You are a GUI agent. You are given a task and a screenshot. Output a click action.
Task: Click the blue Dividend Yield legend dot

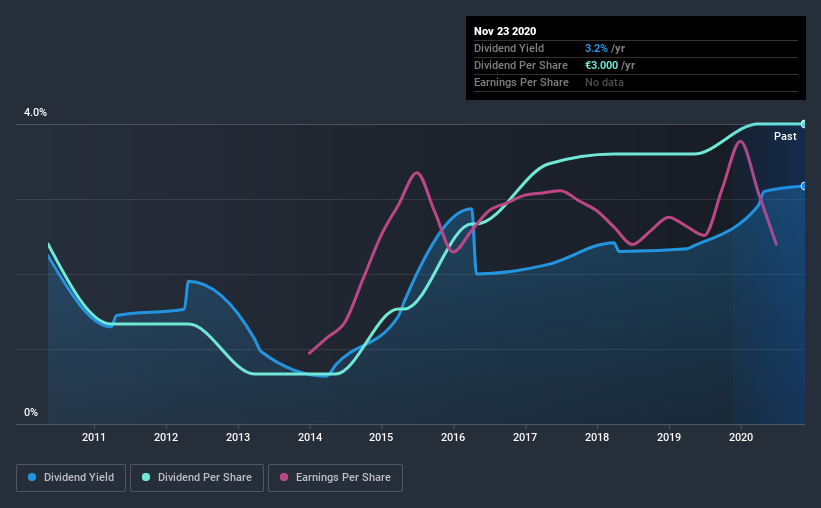pyautogui.click(x=32, y=477)
